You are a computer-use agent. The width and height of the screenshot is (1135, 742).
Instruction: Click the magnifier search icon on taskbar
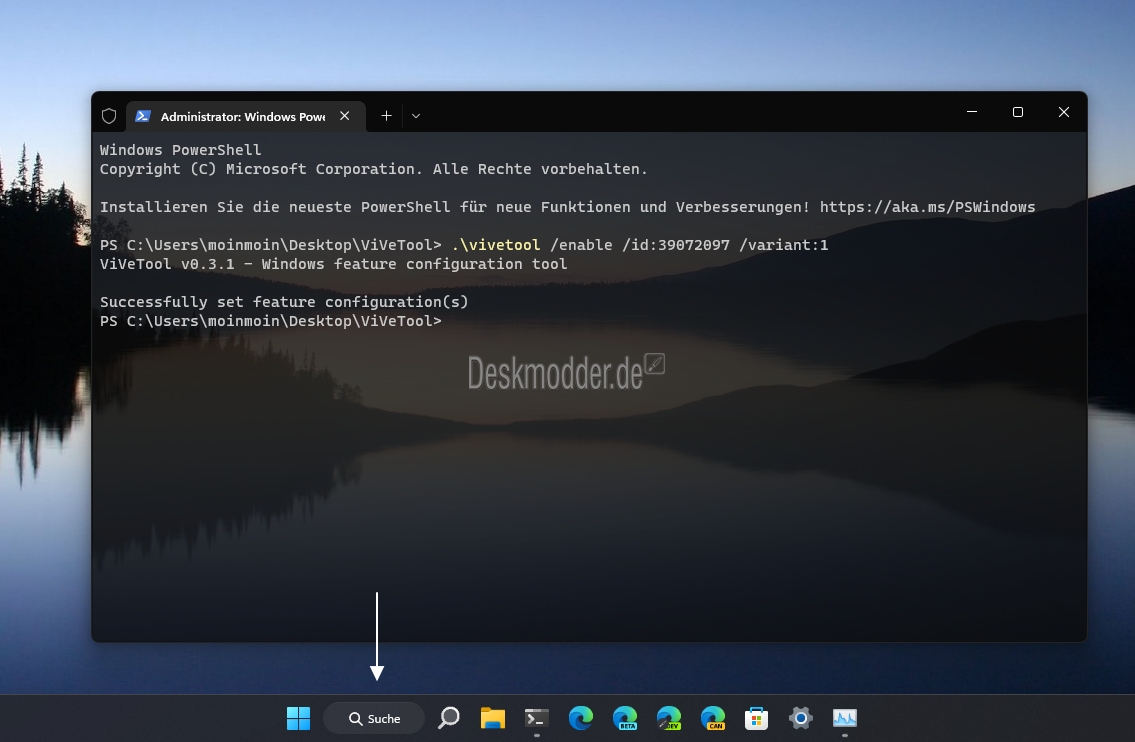click(x=449, y=718)
